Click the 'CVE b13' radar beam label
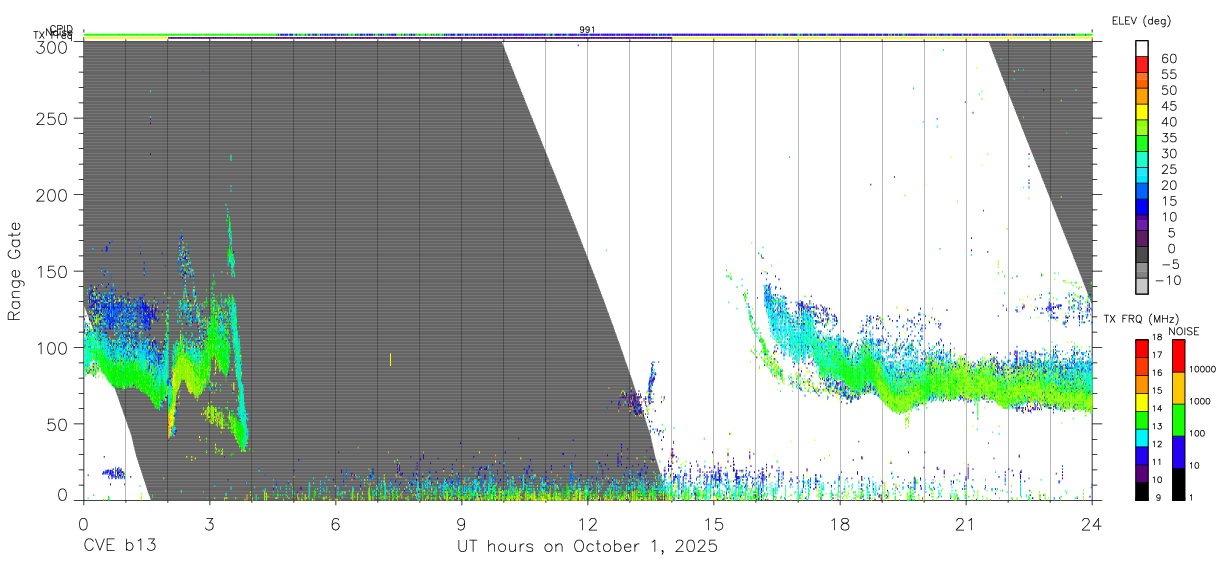This screenshot has height=567, width=1228. click(x=119, y=547)
